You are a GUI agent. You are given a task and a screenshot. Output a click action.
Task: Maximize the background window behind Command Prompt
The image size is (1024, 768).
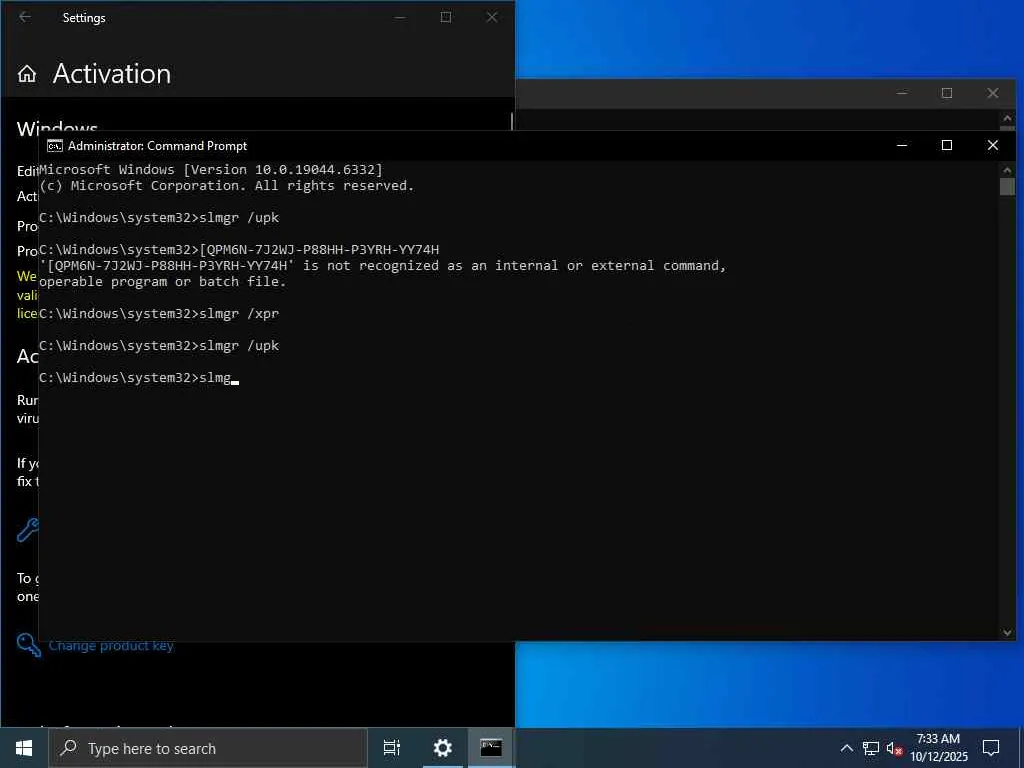pyautogui.click(x=947, y=93)
